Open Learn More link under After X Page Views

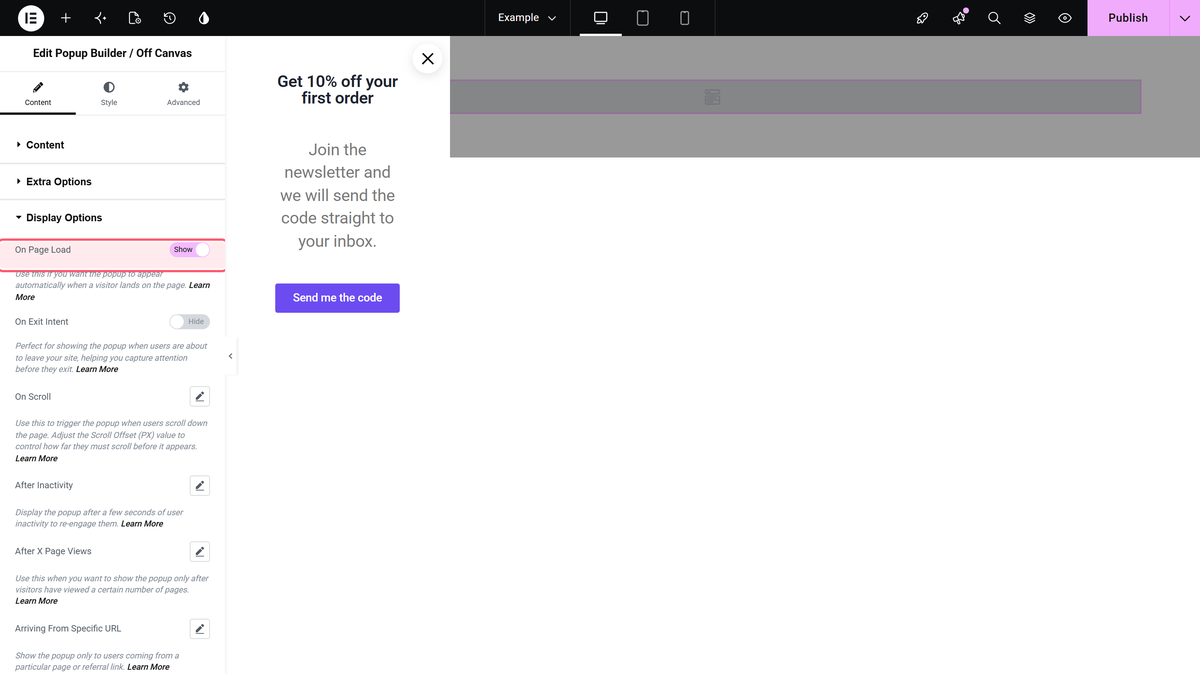tap(36, 601)
